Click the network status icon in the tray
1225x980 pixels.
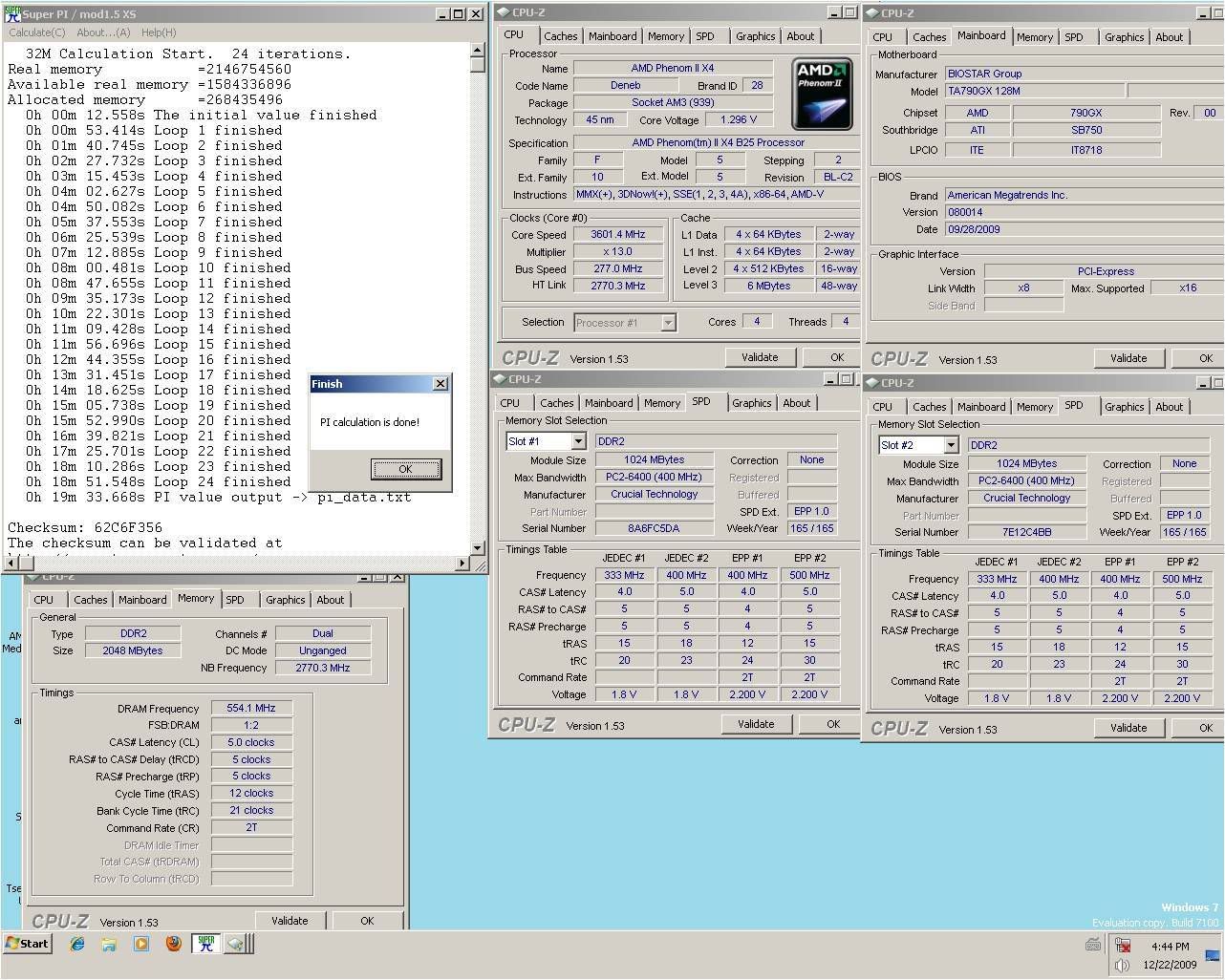(x=1124, y=946)
